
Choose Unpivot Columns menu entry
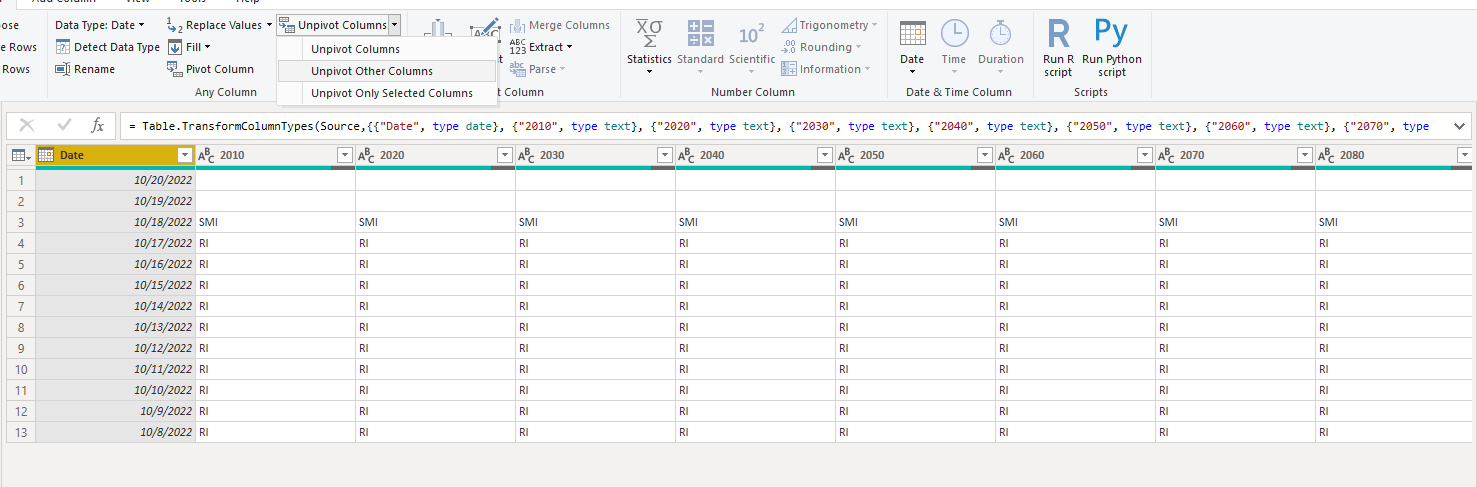pos(386,49)
